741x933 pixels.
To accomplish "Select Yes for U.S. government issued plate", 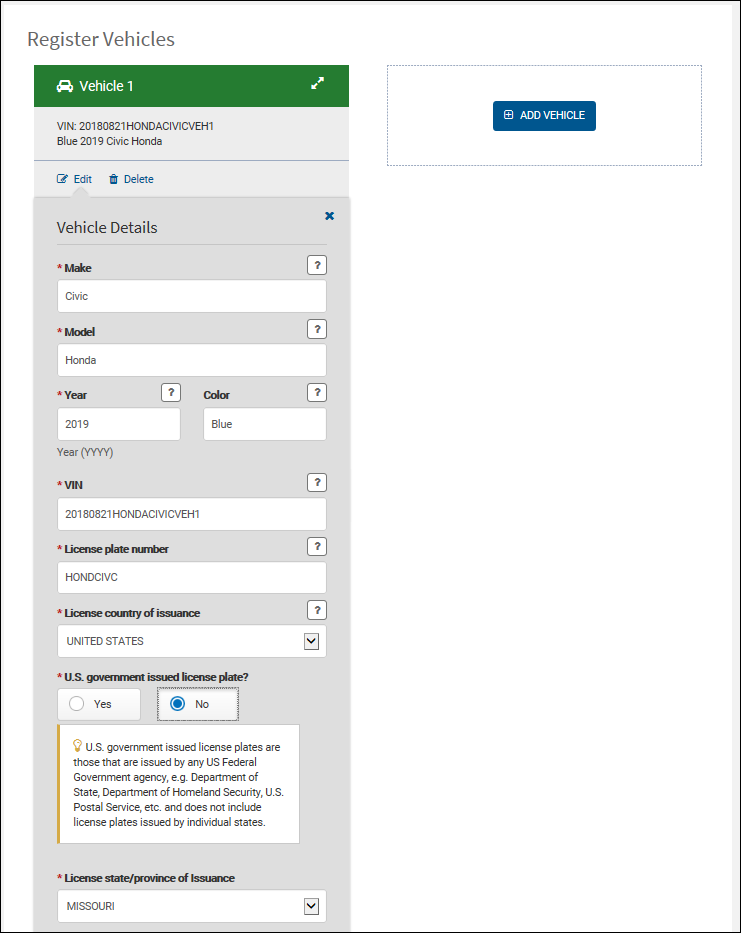I will (x=99, y=705).
